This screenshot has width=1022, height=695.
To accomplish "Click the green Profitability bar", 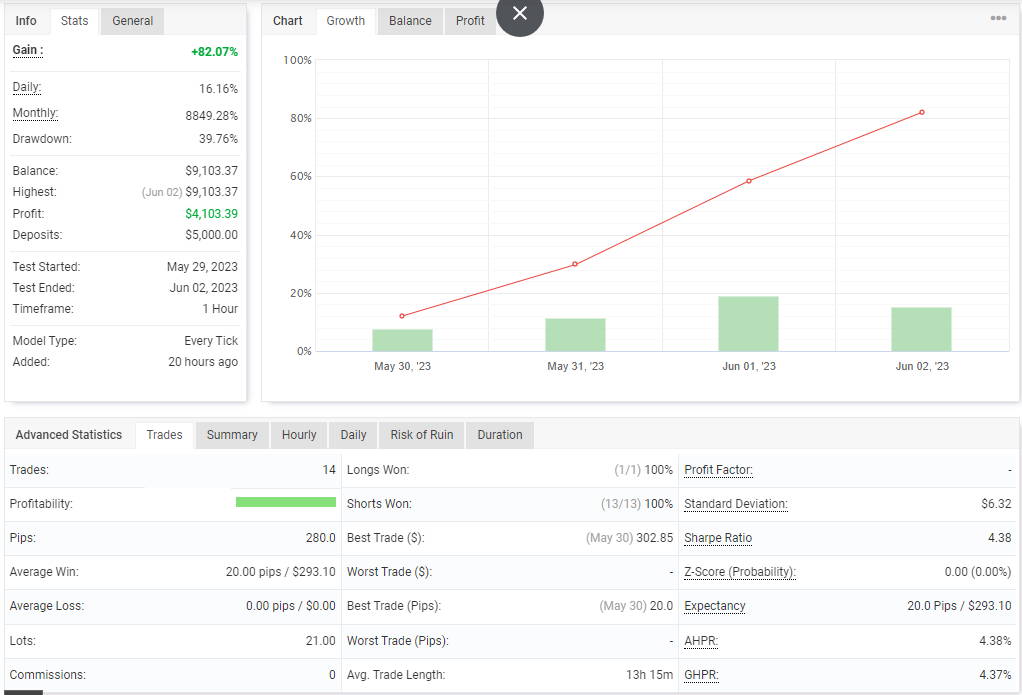I will [x=285, y=502].
